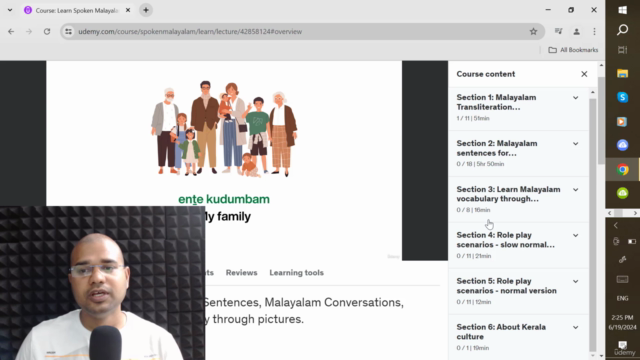Open the media player taskbar icon
The width and height of the screenshot is (640, 360).
tap(622, 121)
